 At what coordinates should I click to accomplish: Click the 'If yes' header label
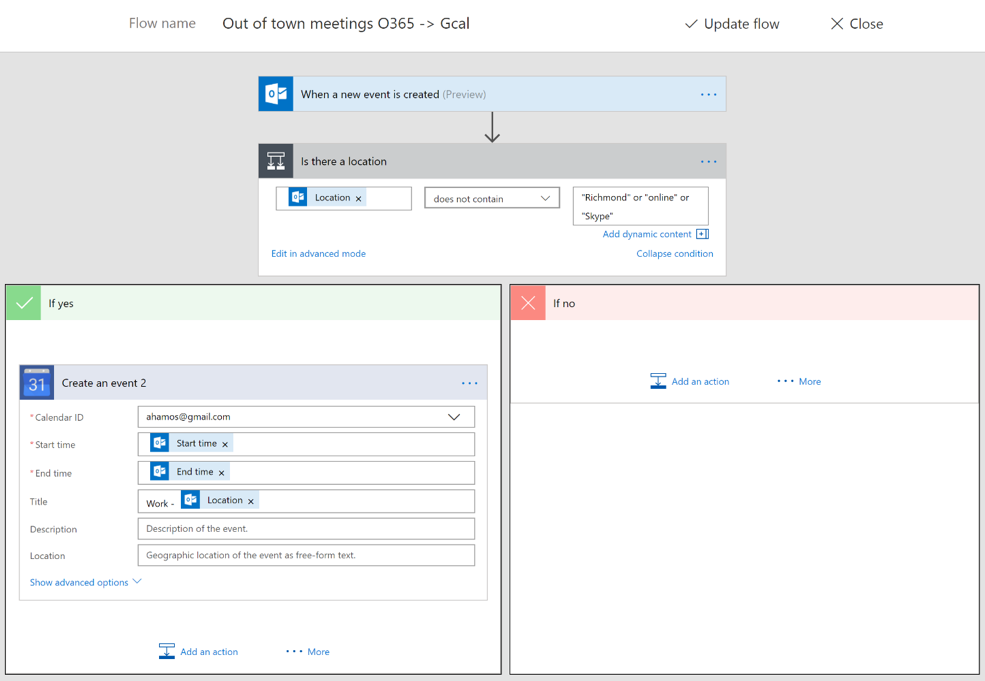[x=61, y=303]
